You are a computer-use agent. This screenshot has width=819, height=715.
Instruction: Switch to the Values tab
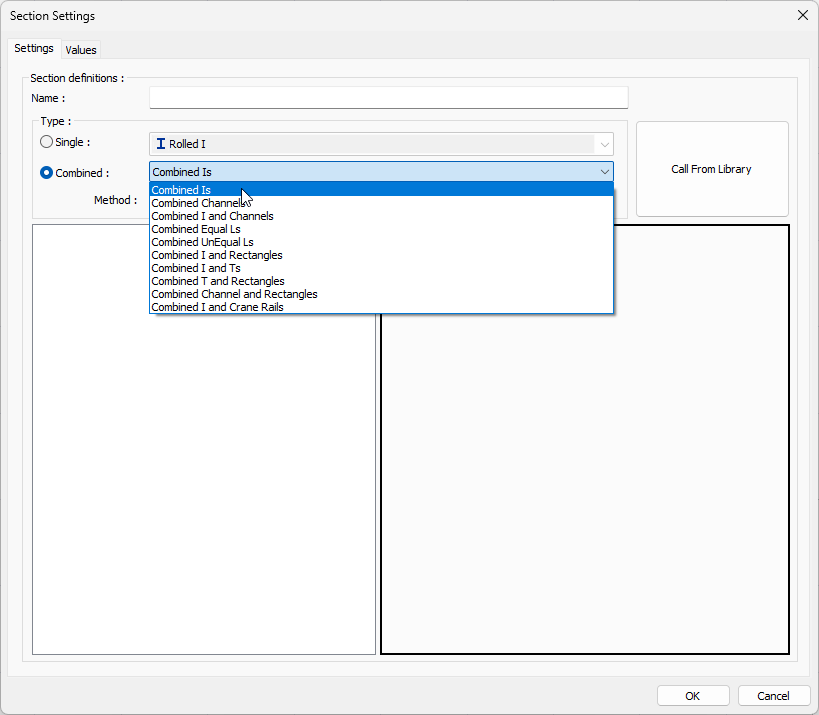point(81,49)
